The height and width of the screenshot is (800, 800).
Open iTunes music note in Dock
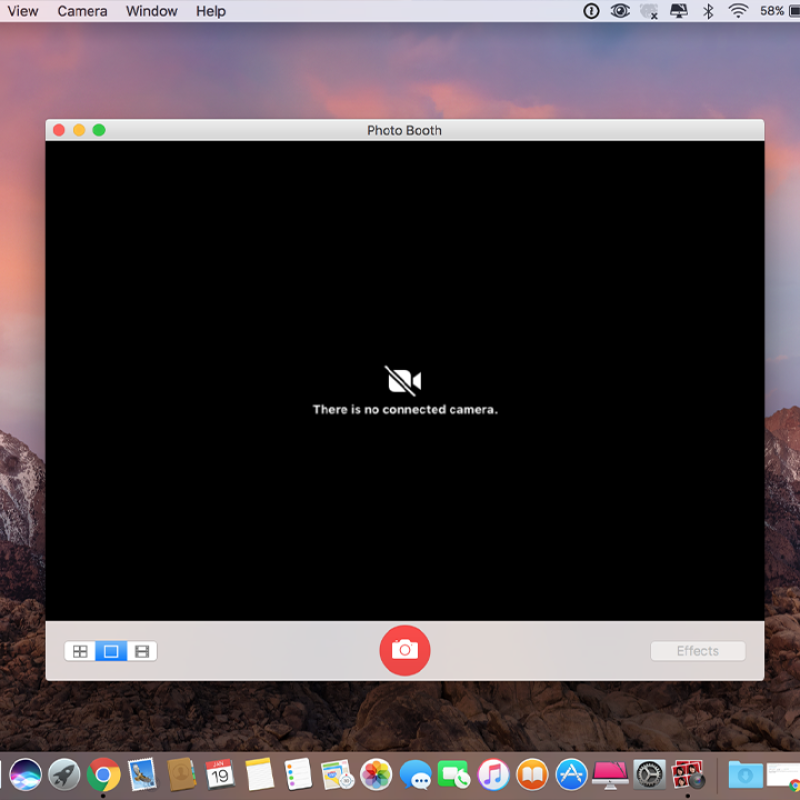click(493, 774)
